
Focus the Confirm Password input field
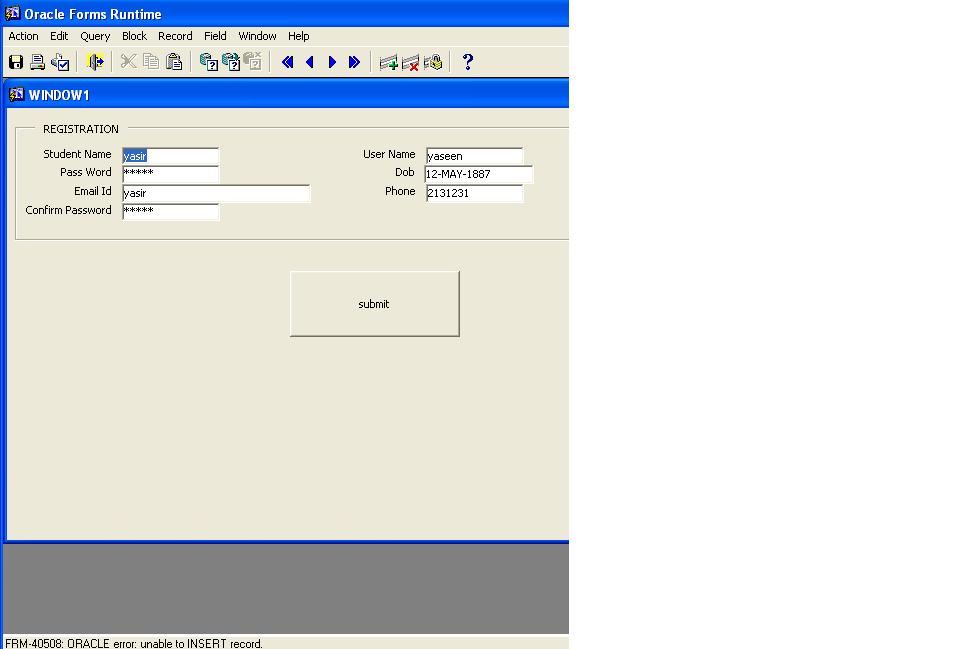coord(171,212)
